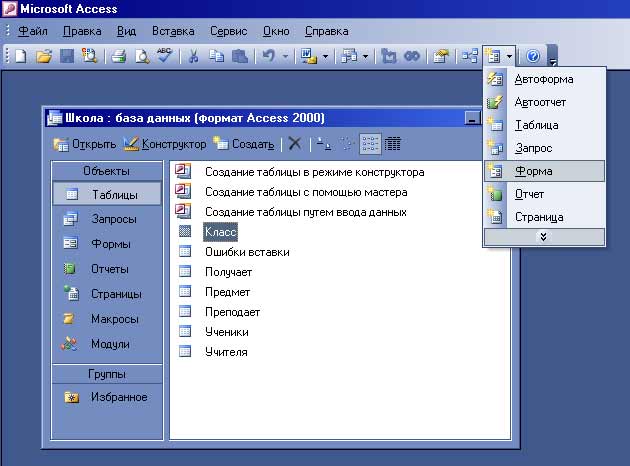This screenshot has width=630, height=466.
Task: Click the Script Editor link icon
Action: 412,56
